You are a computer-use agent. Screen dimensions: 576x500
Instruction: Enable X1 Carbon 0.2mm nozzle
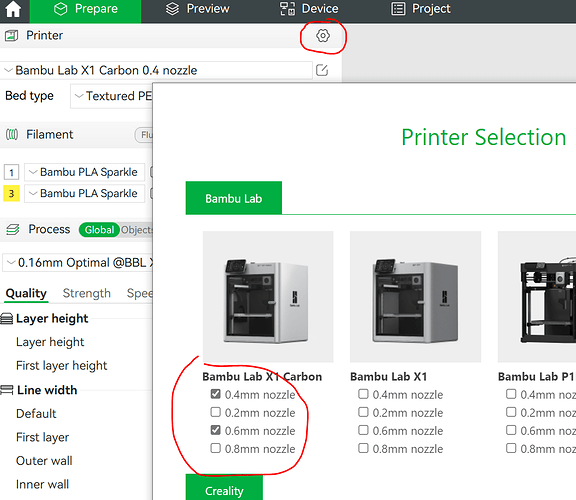(216, 412)
